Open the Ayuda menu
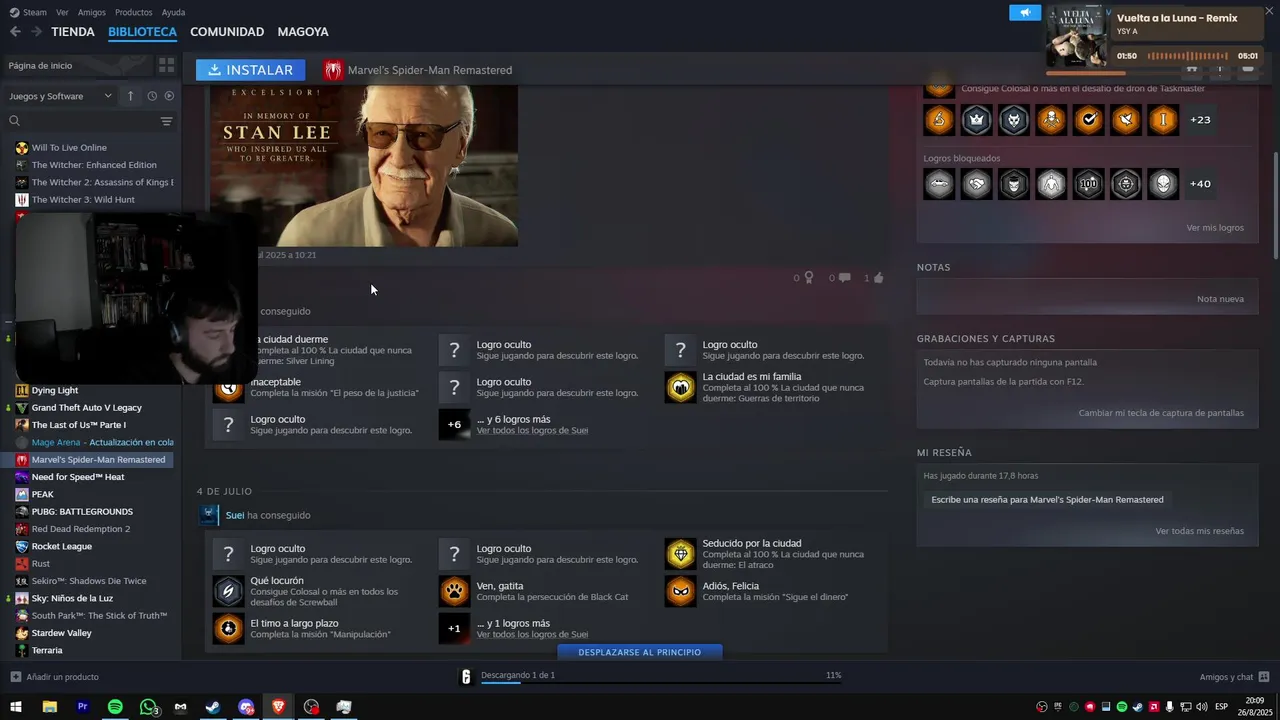This screenshot has width=1280, height=720. point(173,12)
